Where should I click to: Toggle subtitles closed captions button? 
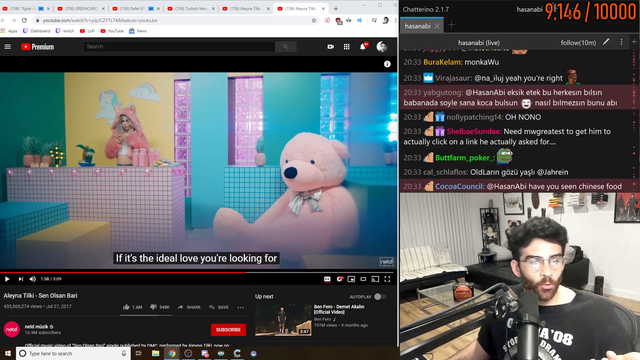[327, 279]
